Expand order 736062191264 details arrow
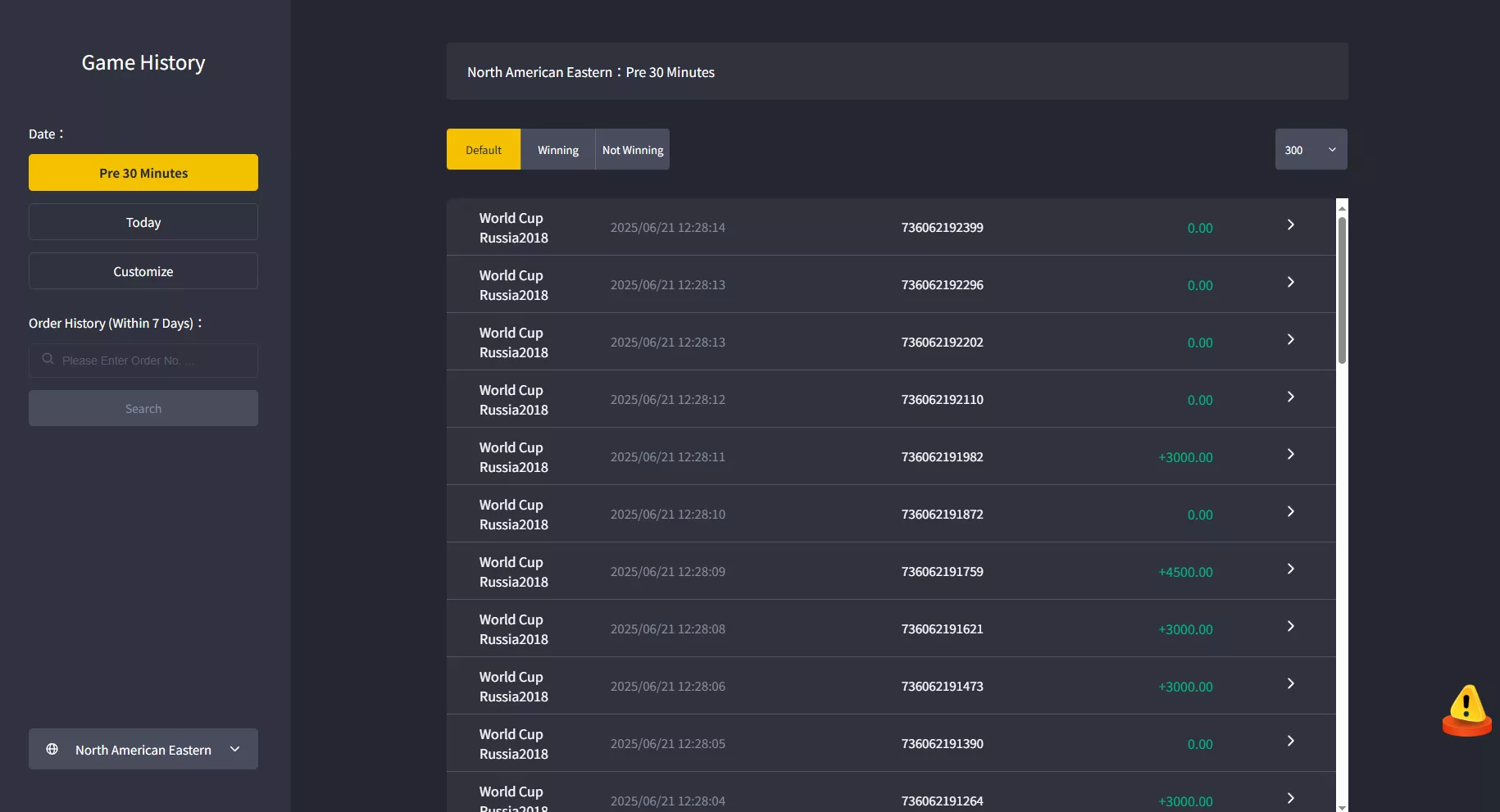This screenshot has height=812, width=1500. 1290,798
